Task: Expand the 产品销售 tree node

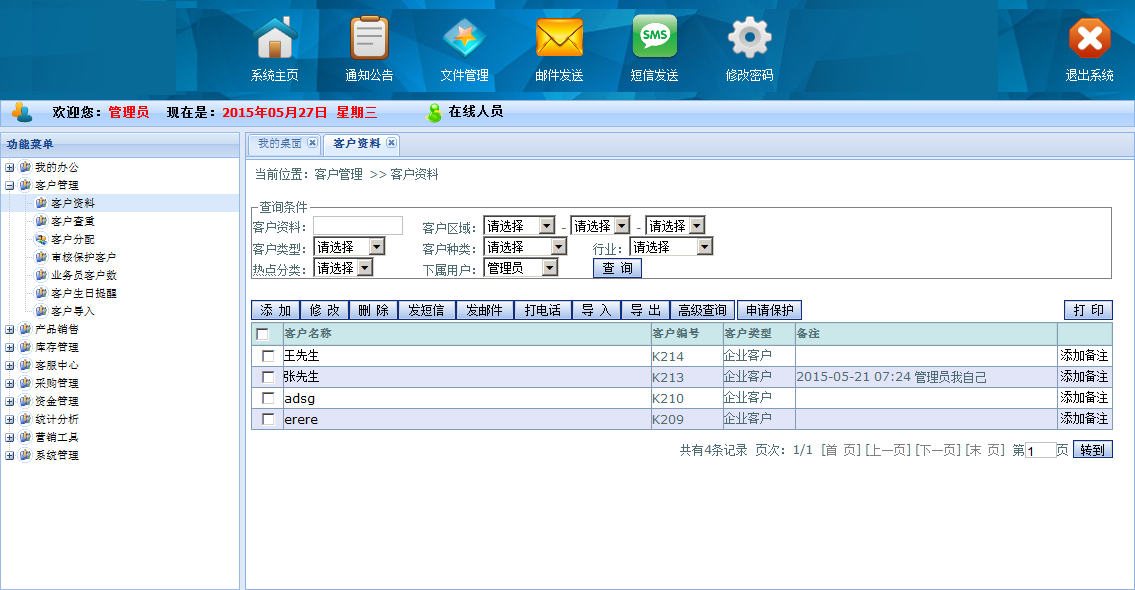Action: (x=10, y=329)
